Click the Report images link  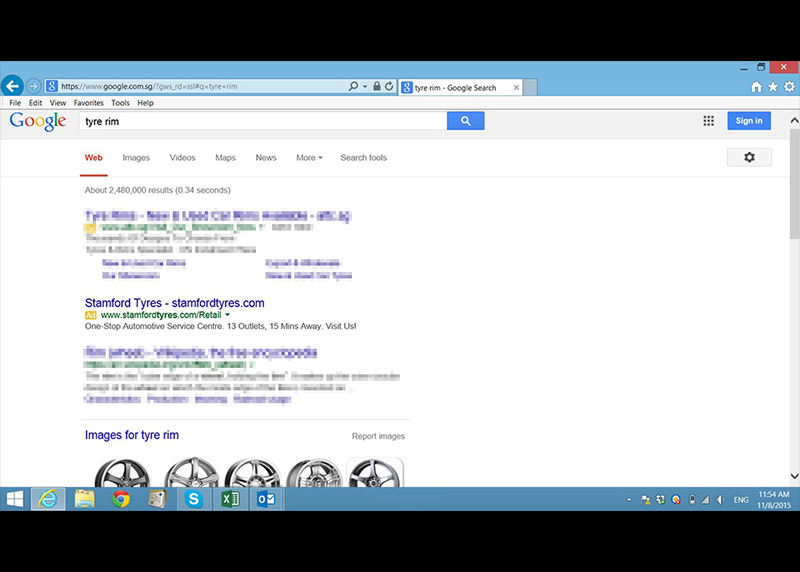pyautogui.click(x=378, y=436)
